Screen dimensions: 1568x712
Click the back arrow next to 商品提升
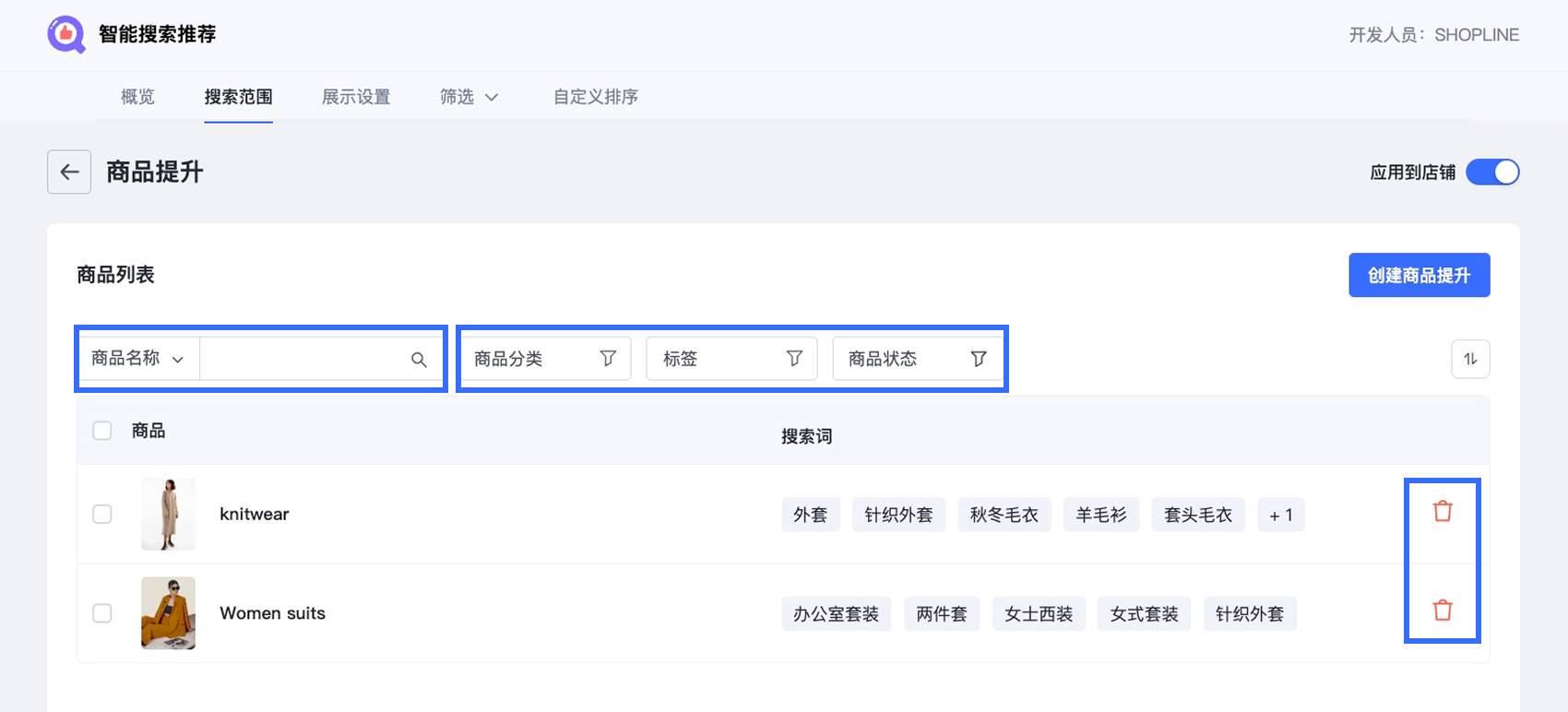click(x=69, y=172)
